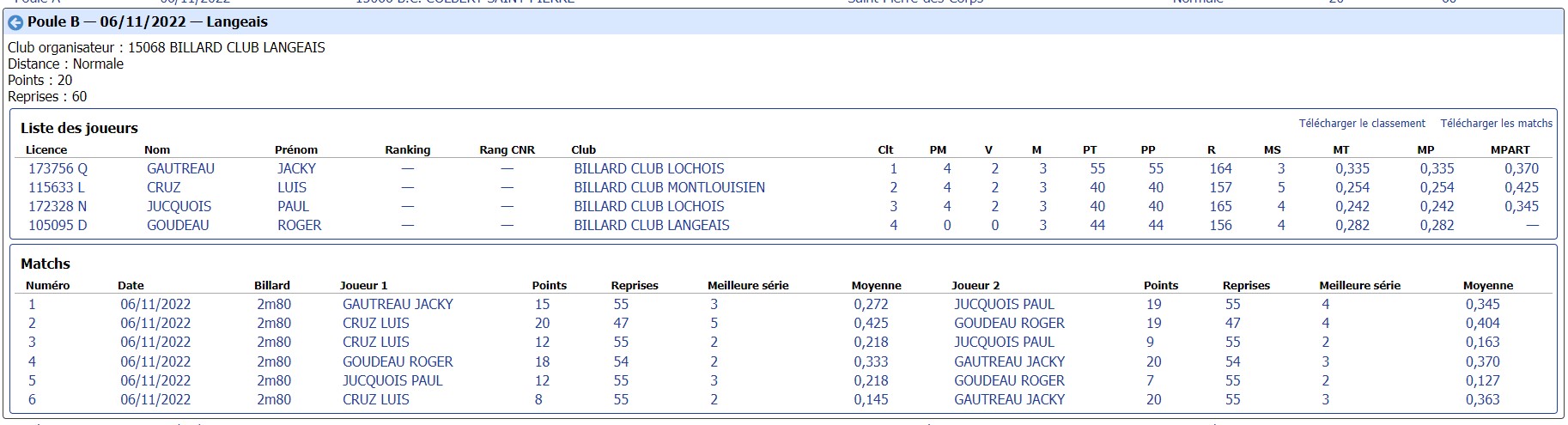Click the Club column header
The width and height of the screenshot is (1568, 425).
tap(583, 150)
